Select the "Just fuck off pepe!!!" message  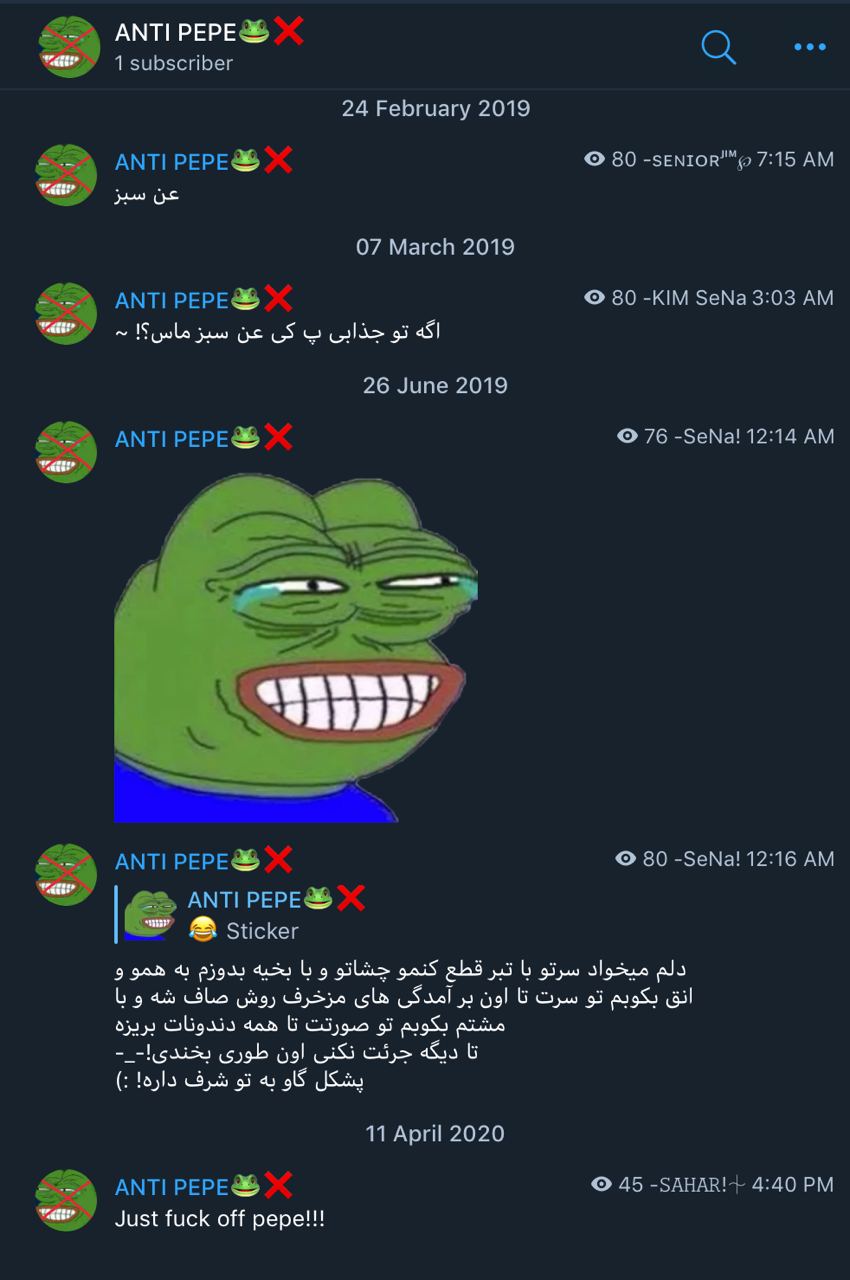pos(219,1219)
